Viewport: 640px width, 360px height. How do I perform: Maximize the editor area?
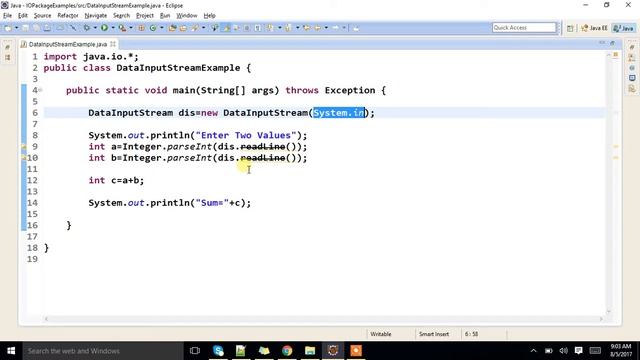[612, 43]
